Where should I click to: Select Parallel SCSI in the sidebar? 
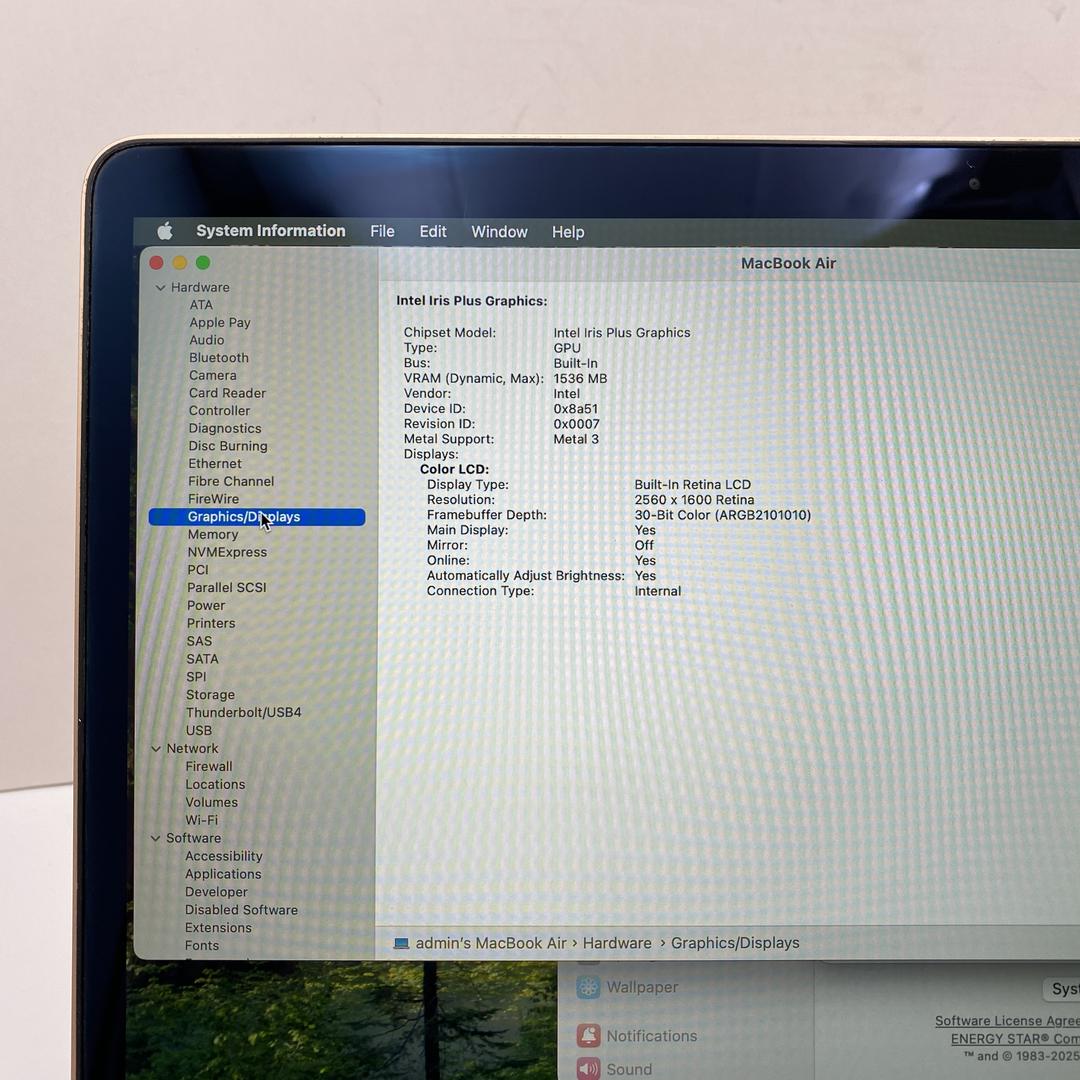[x=227, y=588]
